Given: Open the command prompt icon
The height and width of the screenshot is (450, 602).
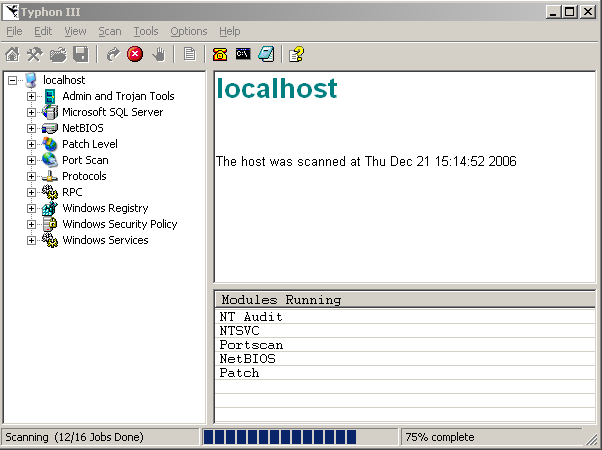Looking at the screenshot, I should coord(243,54).
